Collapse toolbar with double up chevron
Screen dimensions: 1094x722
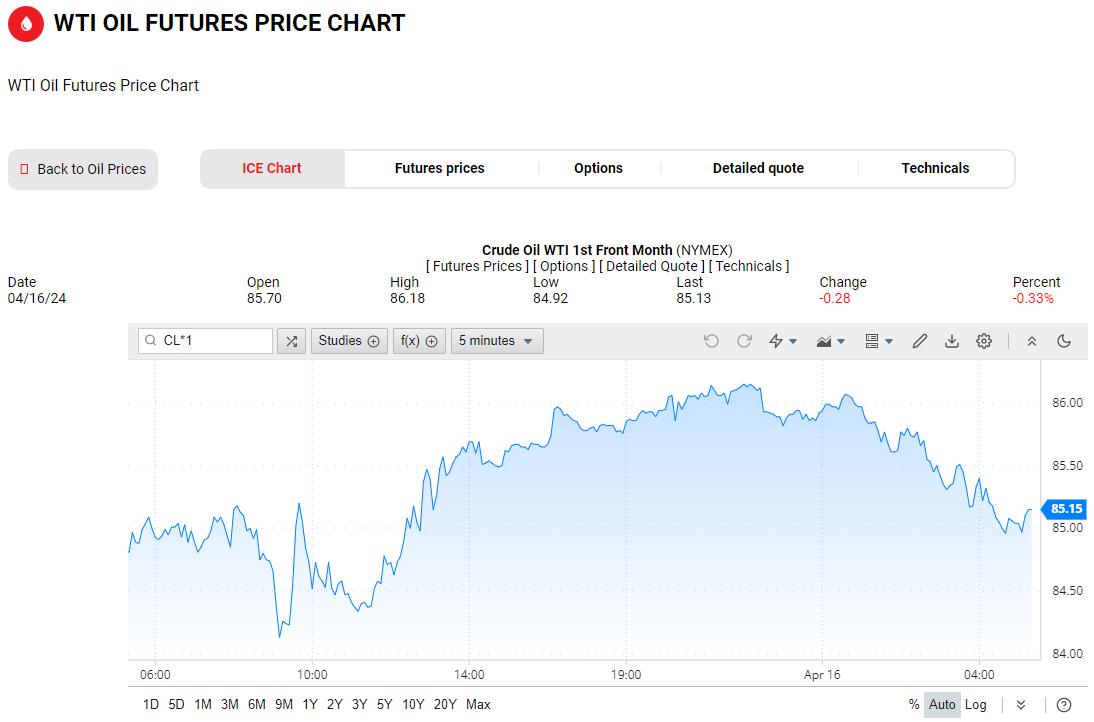tap(1032, 341)
